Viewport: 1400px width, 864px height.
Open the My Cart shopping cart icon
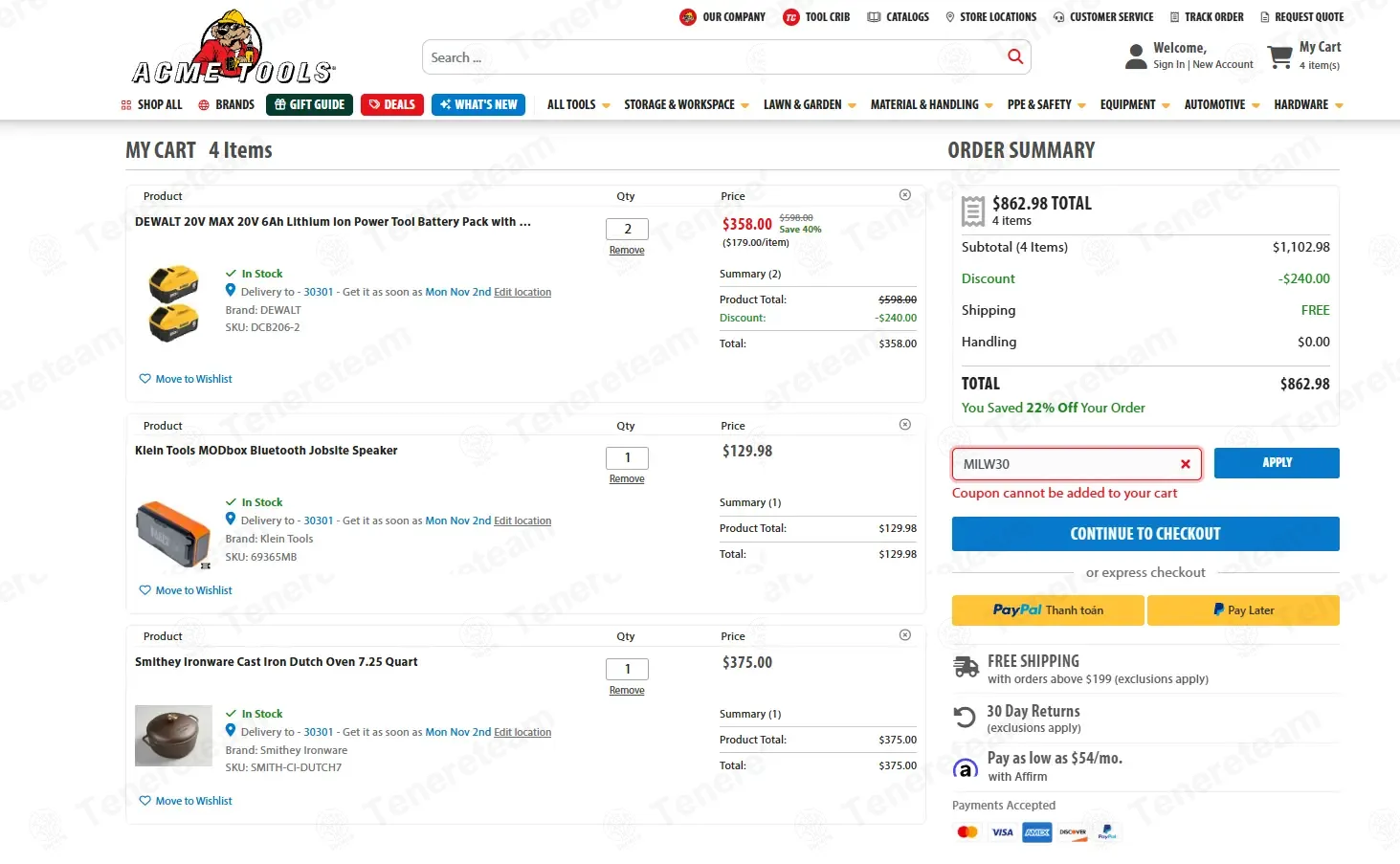click(x=1279, y=56)
